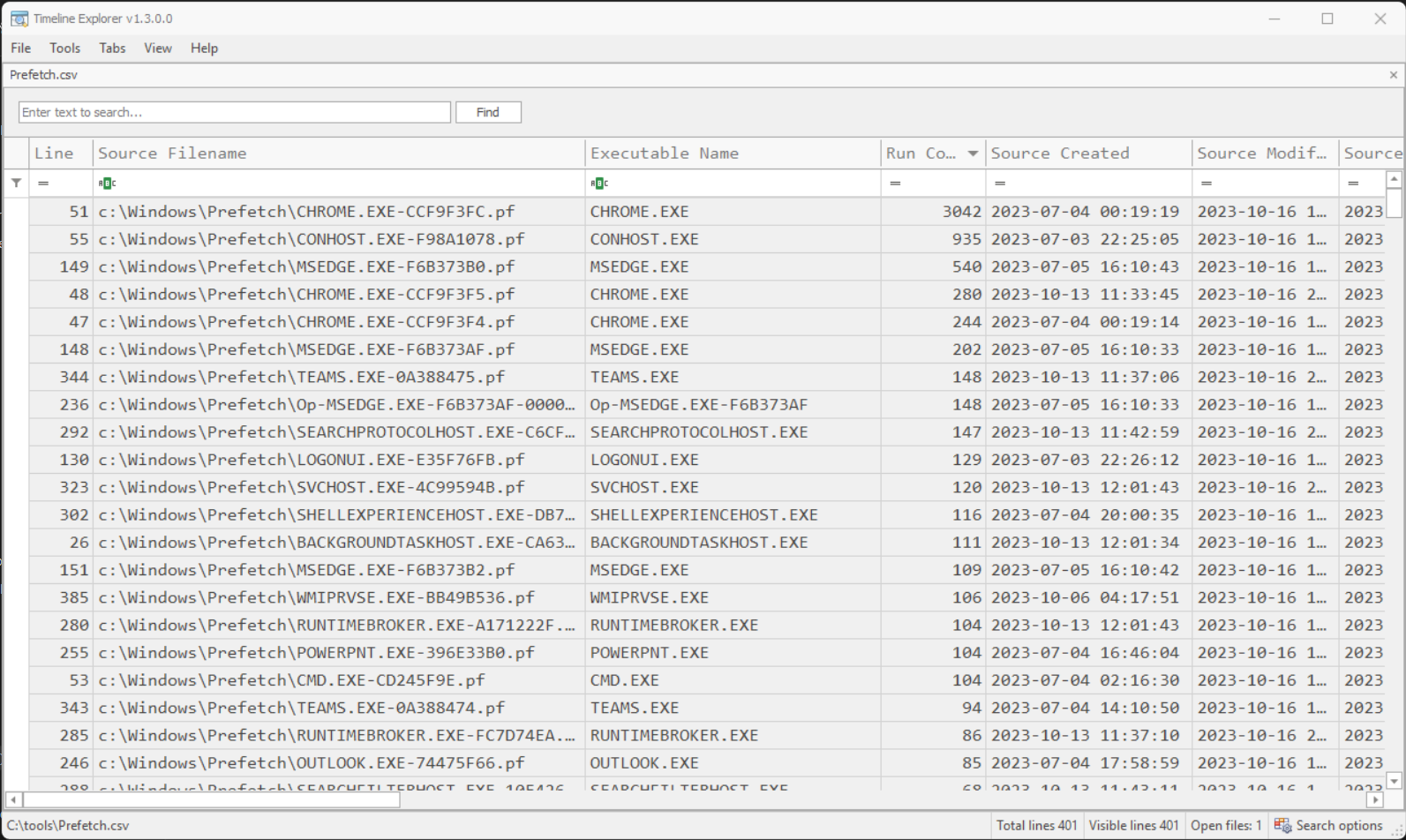Click the vertical scrollbar down arrow
The height and width of the screenshot is (840, 1406).
click(x=1394, y=781)
